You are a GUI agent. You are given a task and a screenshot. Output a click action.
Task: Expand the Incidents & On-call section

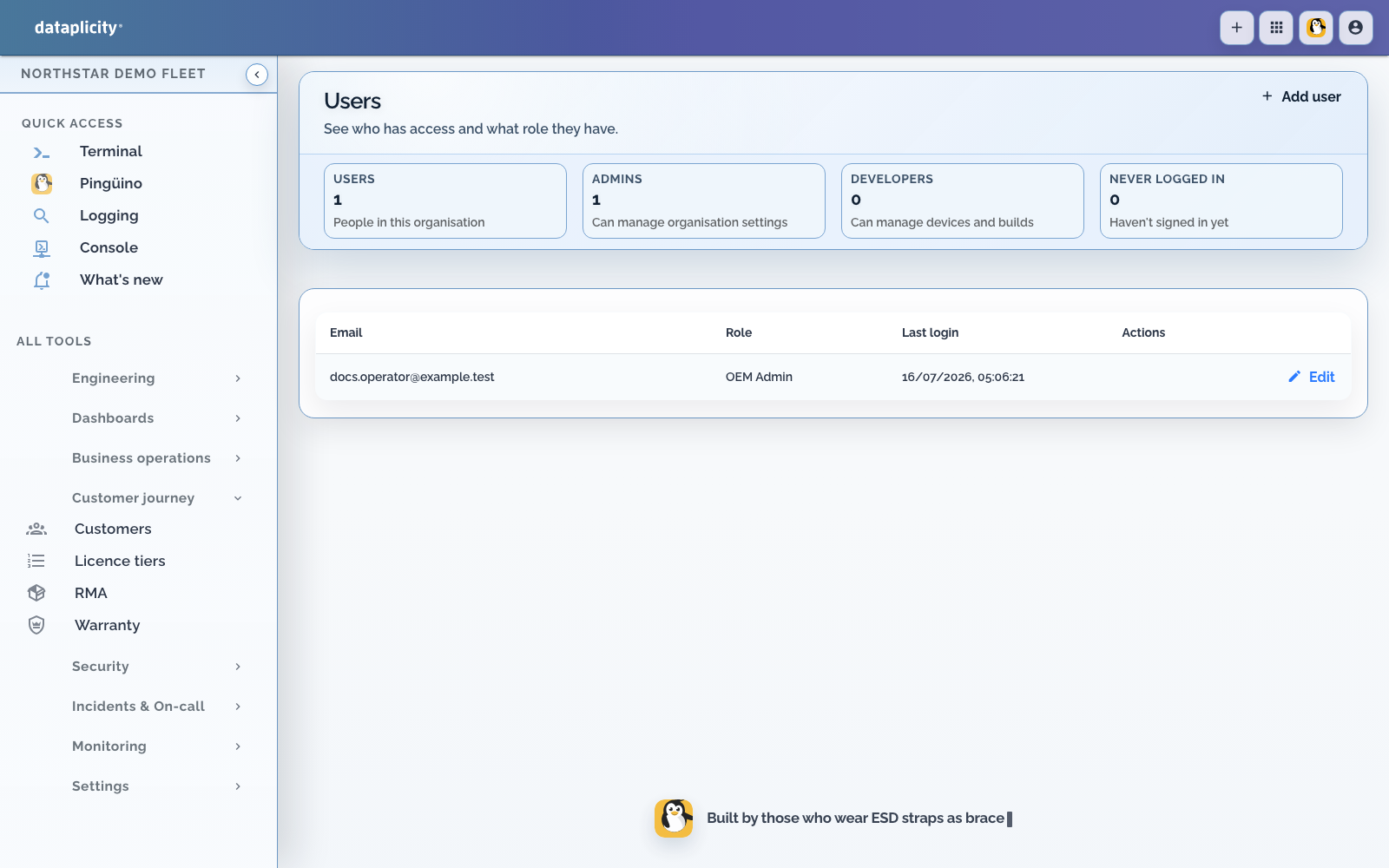pyautogui.click(x=156, y=707)
